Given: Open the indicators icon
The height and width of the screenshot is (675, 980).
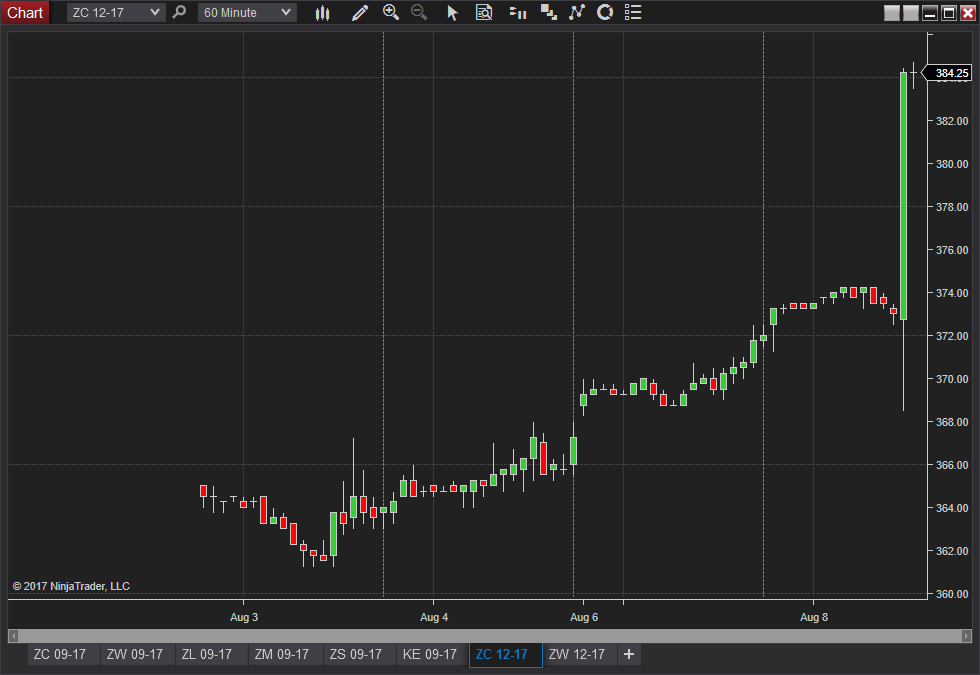Looking at the screenshot, I should (x=576, y=12).
